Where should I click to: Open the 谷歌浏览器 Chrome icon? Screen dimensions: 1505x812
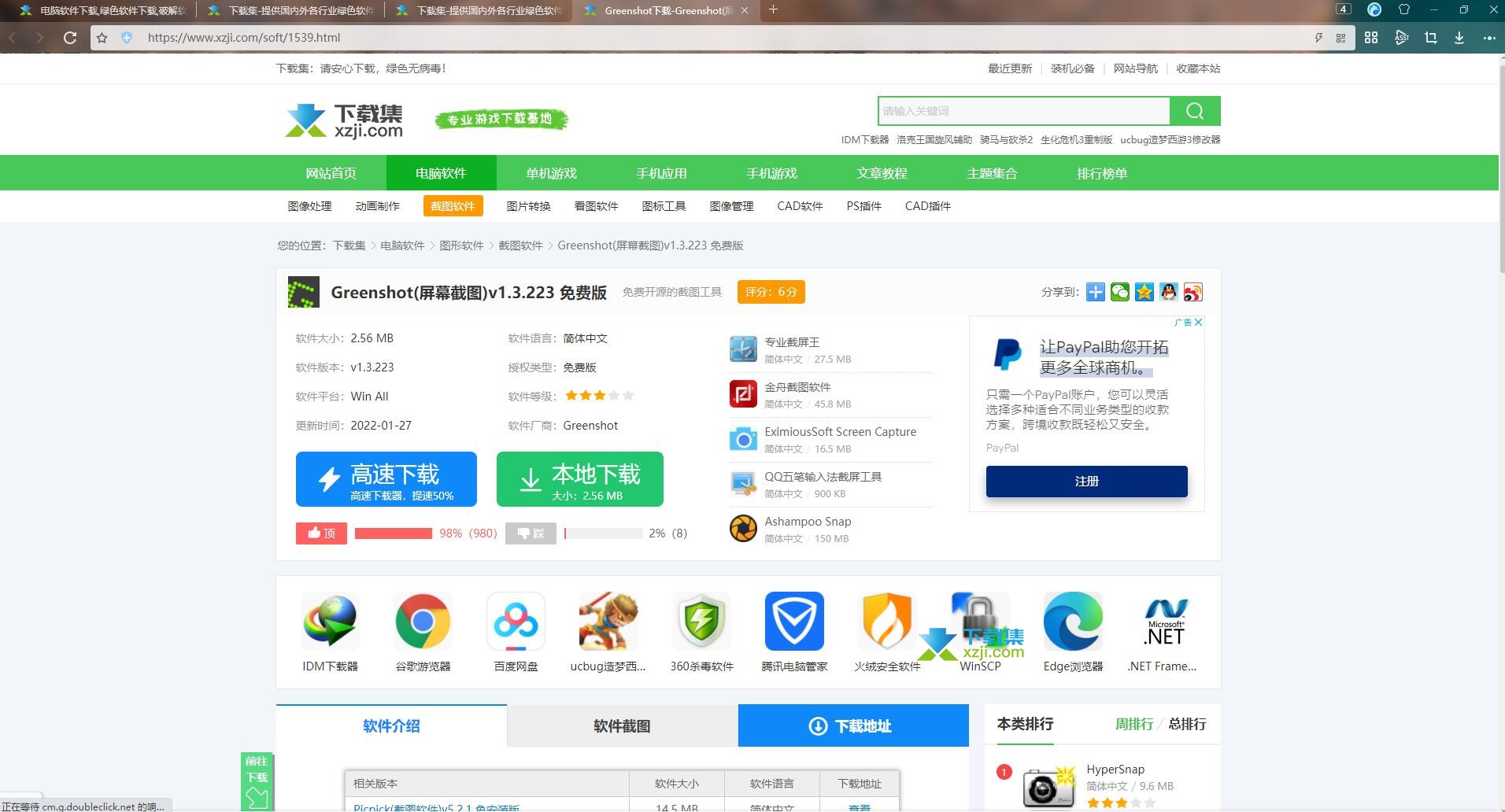coord(423,622)
